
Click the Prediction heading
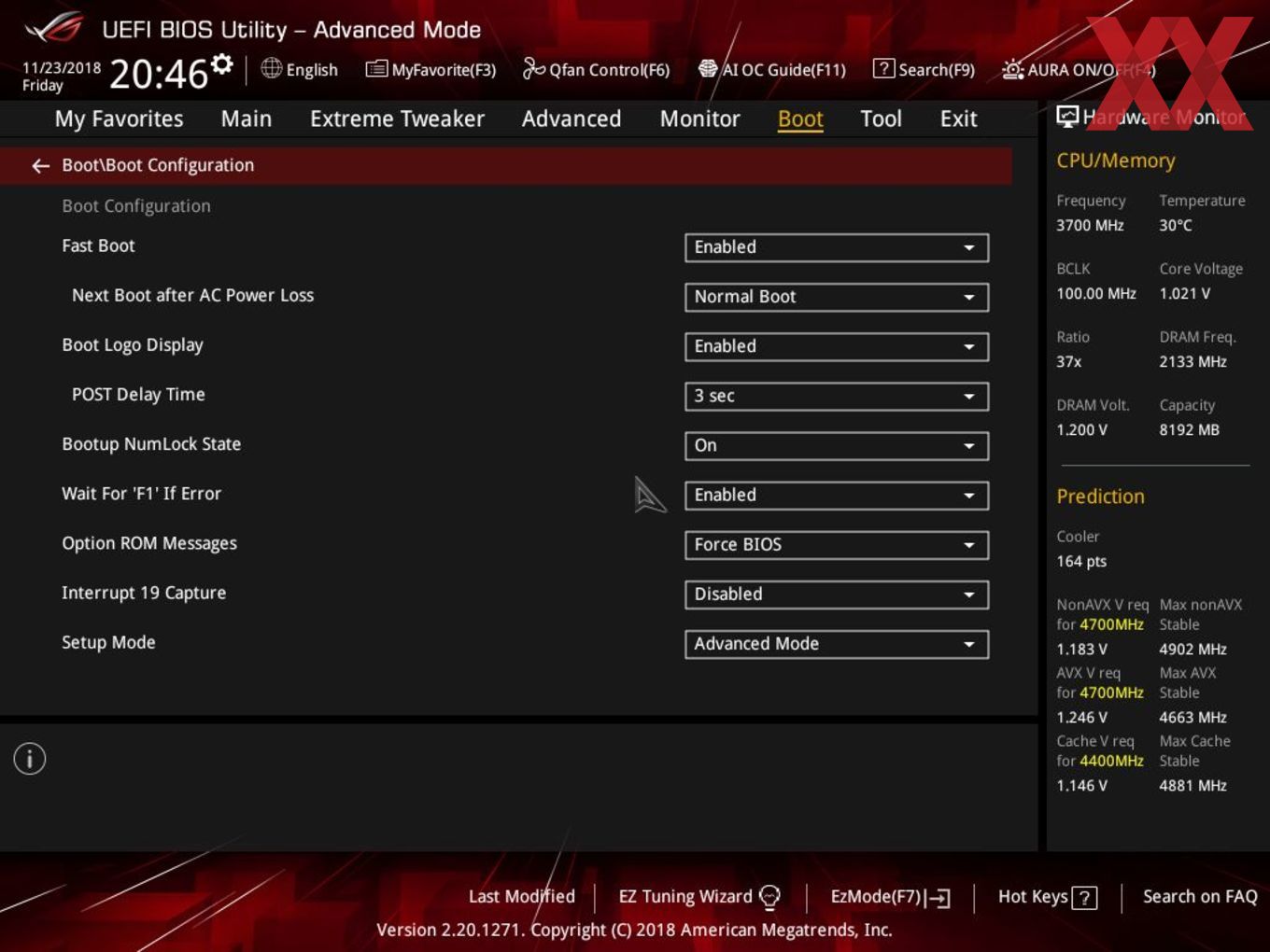(x=1100, y=497)
